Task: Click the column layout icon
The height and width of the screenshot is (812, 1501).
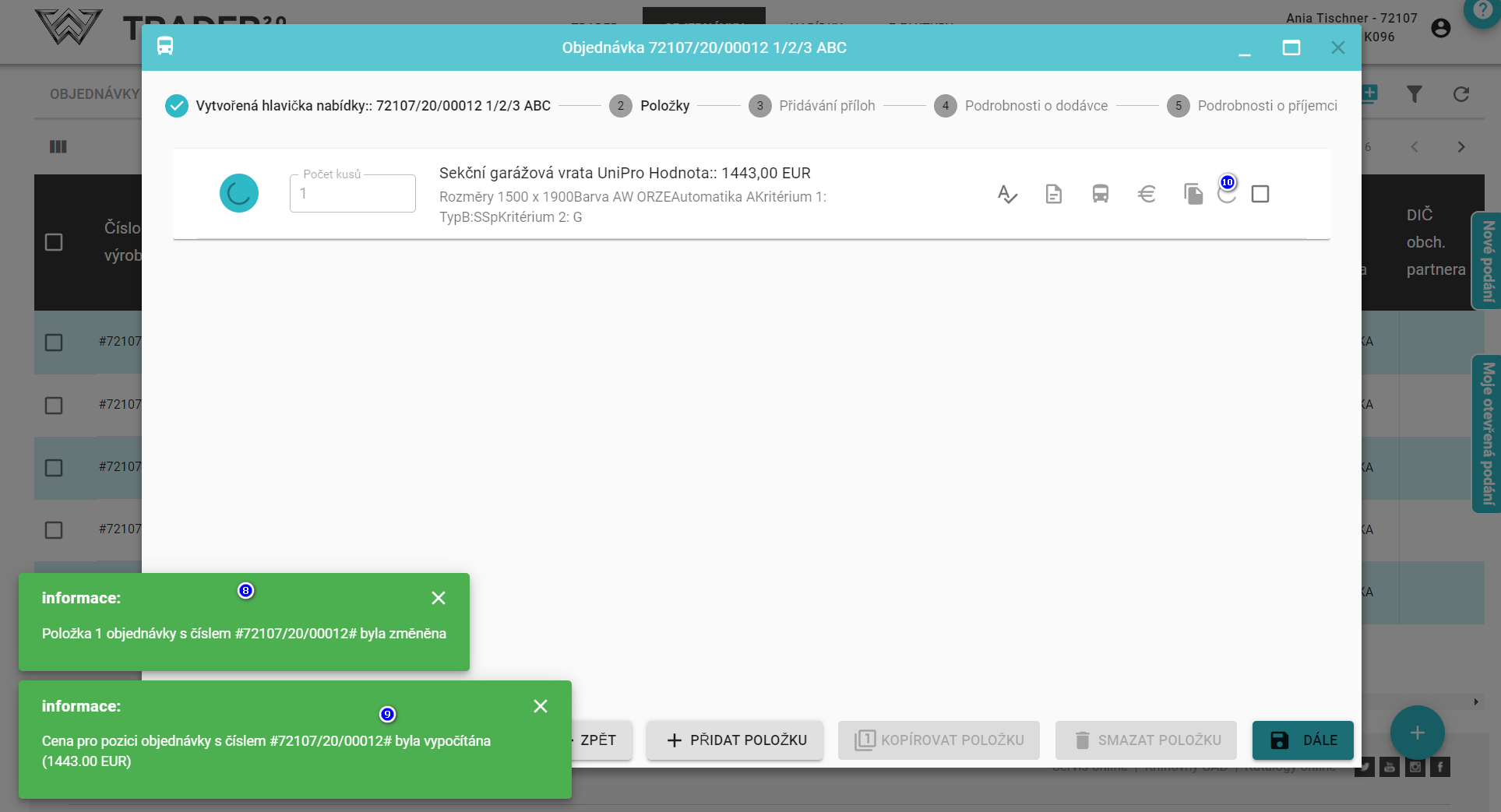Action: [x=58, y=146]
